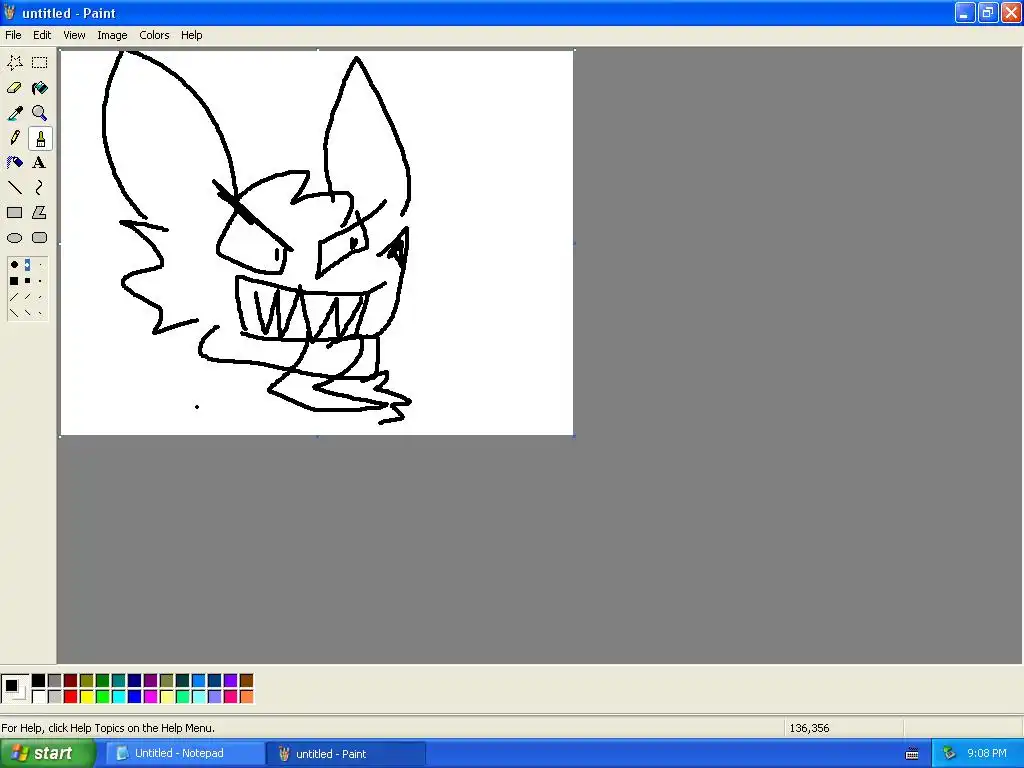The image size is (1024, 768).
Task: Minimize the Paint window
Action: tap(965, 12)
